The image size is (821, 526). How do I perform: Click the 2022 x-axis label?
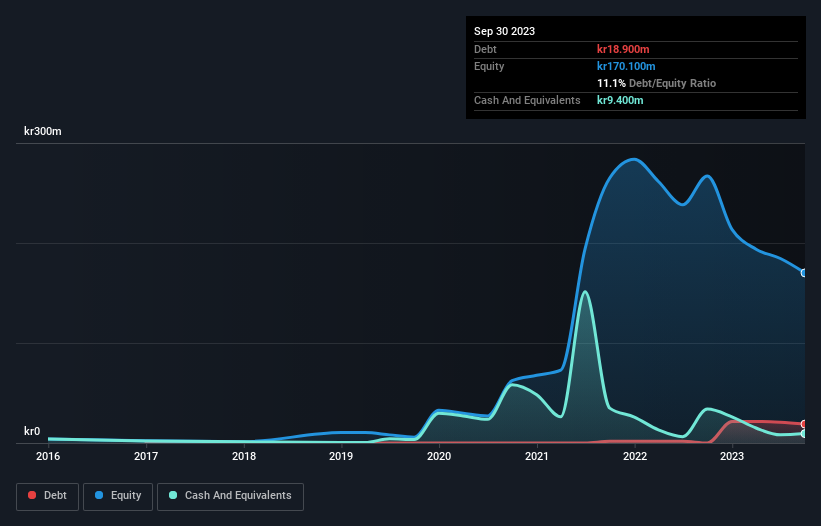click(x=635, y=456)
